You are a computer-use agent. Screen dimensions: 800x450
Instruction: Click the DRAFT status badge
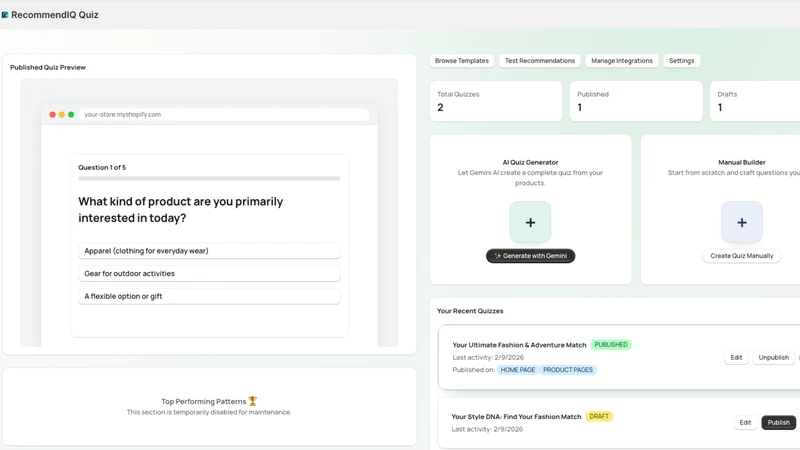[x=599, y=416]
